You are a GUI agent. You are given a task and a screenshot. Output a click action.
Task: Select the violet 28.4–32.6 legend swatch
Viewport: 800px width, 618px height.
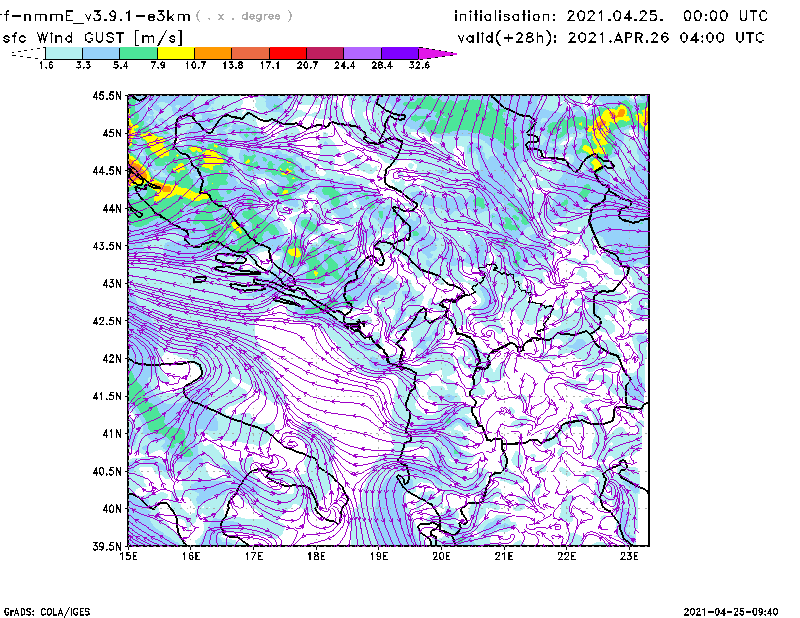(x=400, y=53)
